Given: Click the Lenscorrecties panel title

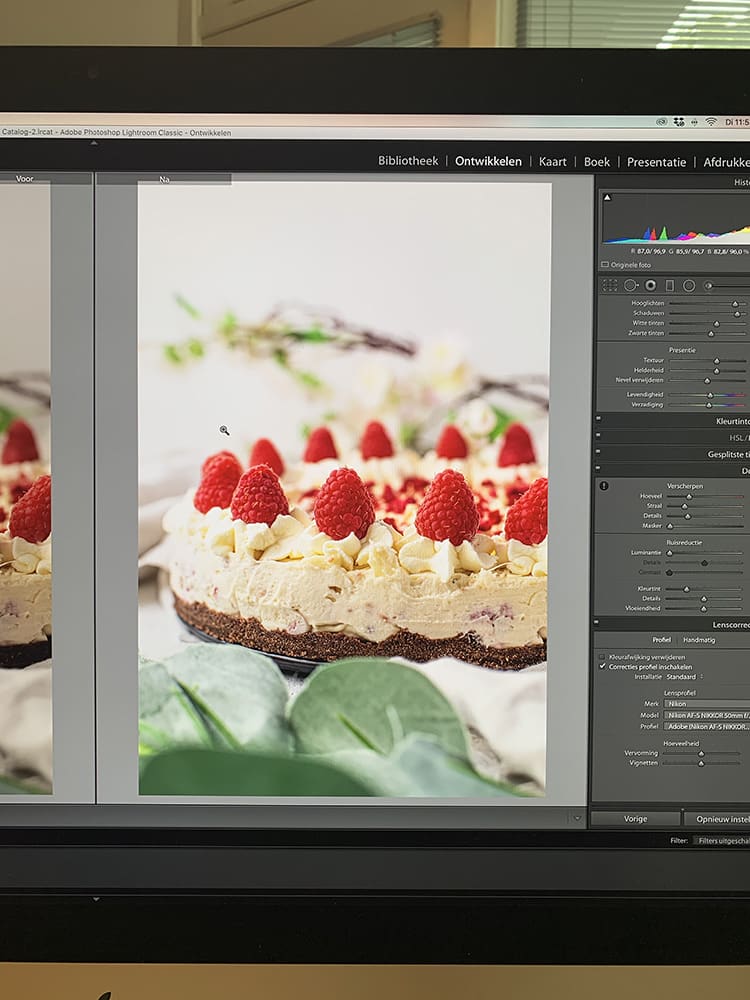Looking at the screenshot, I should 731,625.
